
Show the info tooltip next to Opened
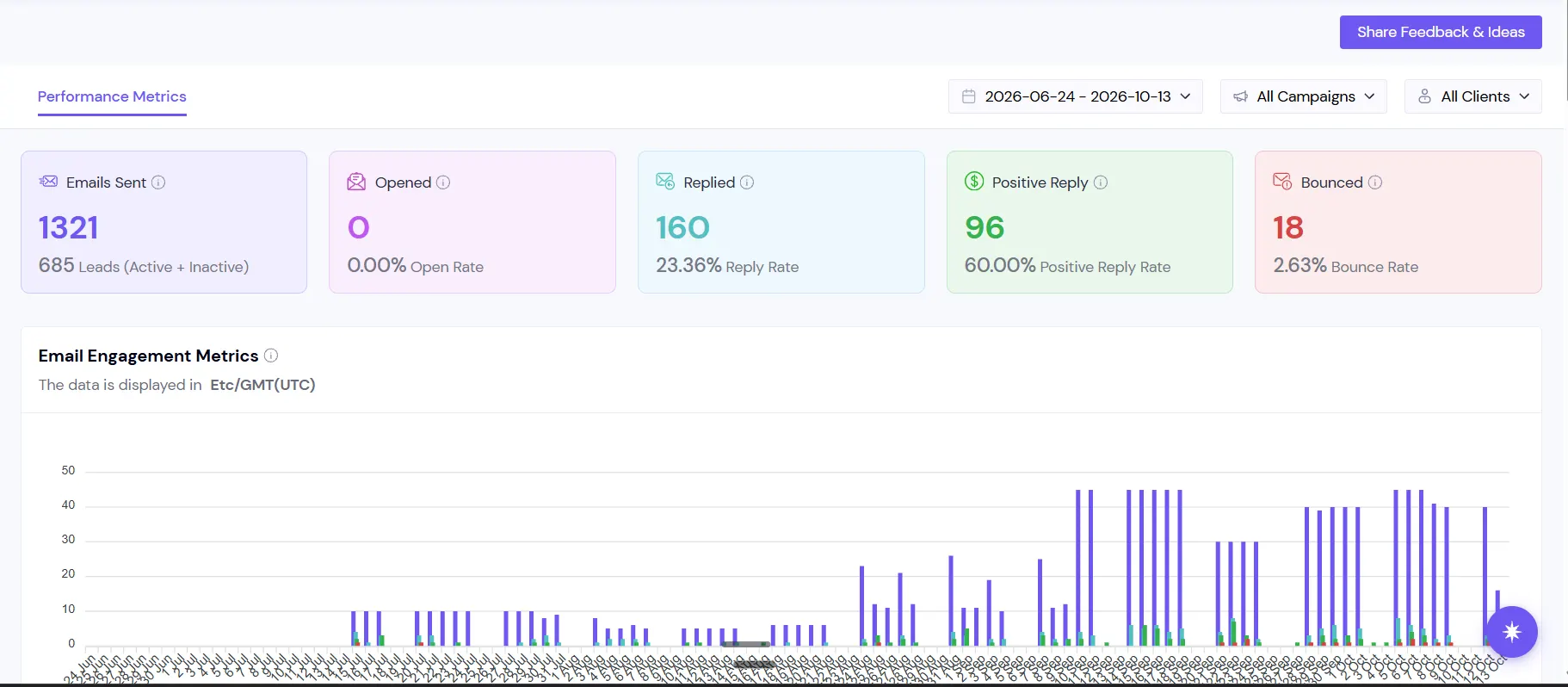443,183
